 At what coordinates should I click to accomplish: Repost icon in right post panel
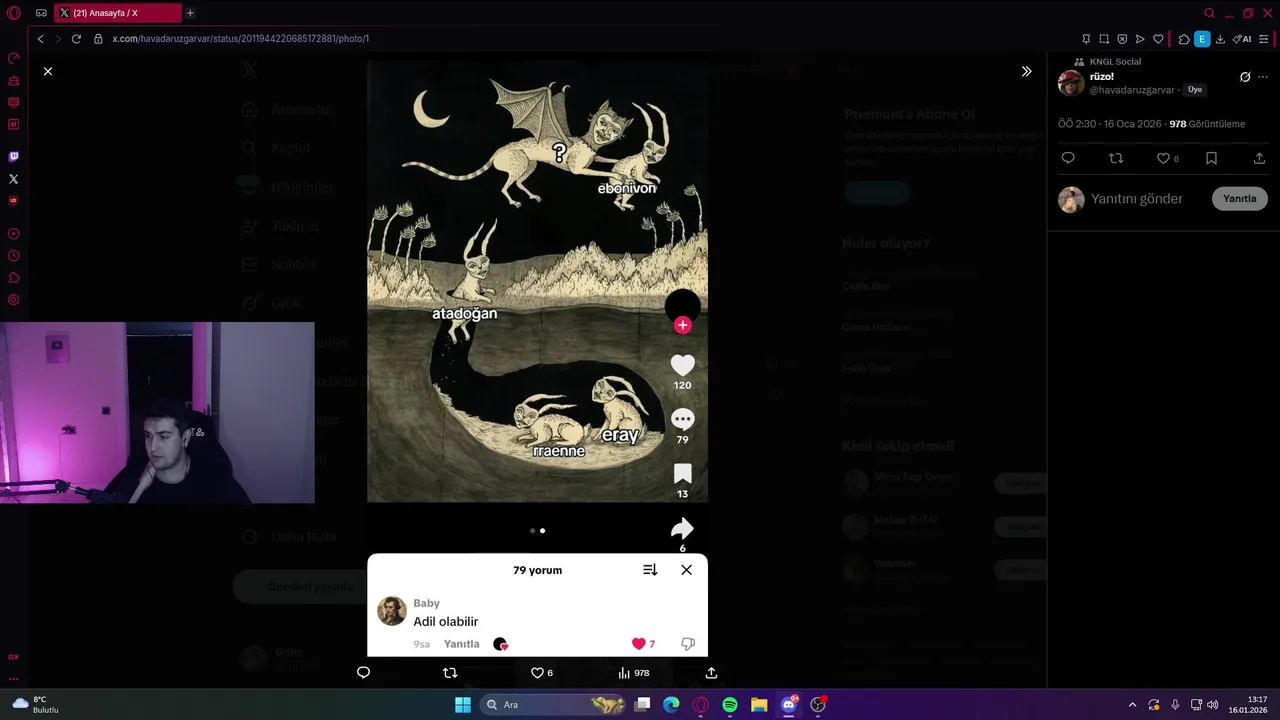(1116, 158)
